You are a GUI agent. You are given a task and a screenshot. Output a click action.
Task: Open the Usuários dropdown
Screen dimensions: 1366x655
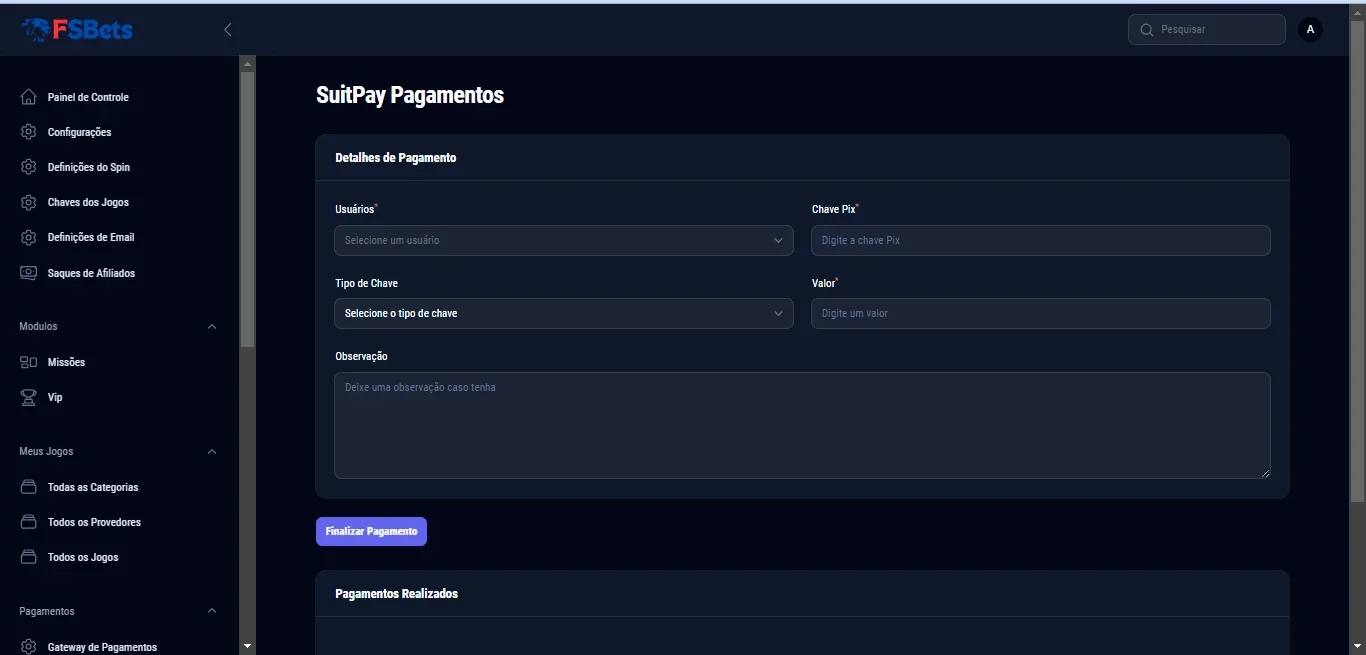coord(564,240)
